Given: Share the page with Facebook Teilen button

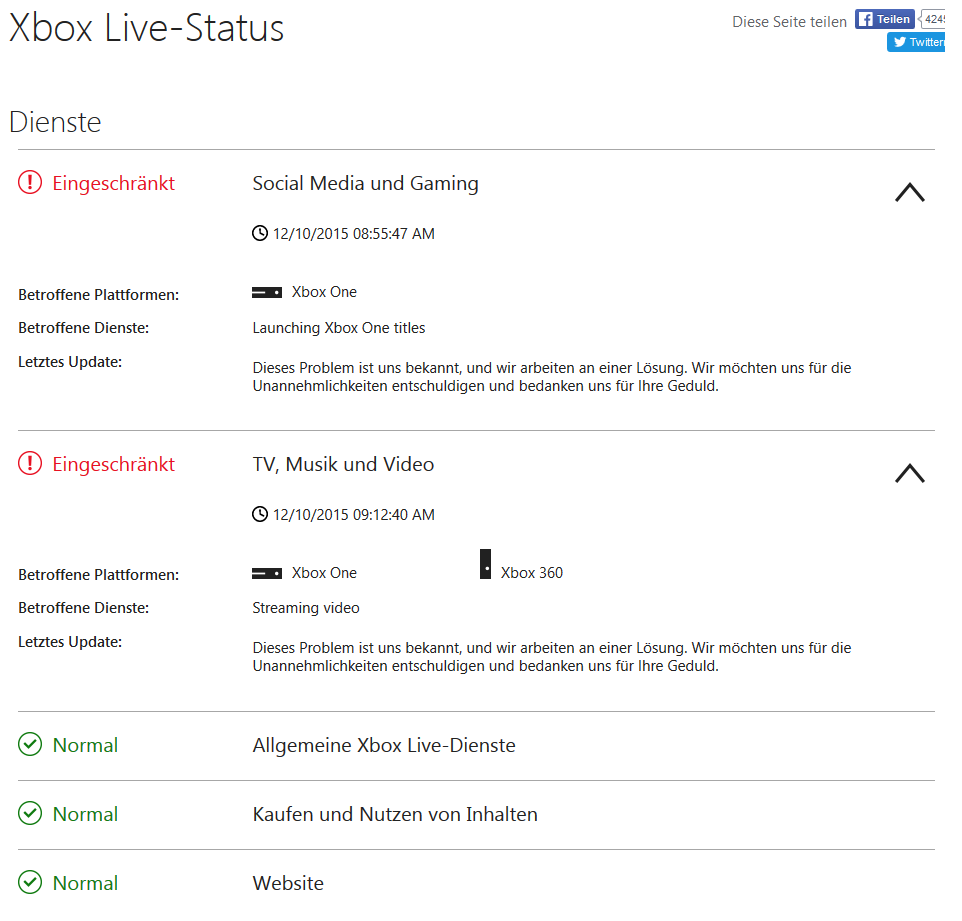Looking at the screenshot, I should click(x=885, y=19).
